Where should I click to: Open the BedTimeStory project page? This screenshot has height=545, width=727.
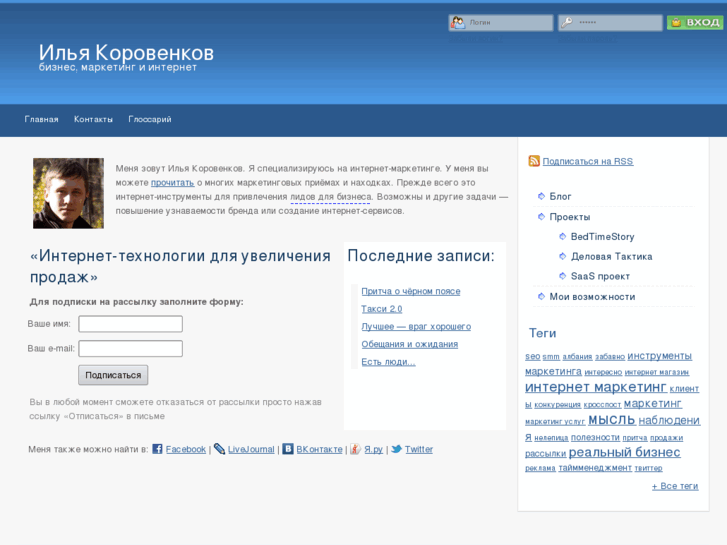click(x=602, y=237)
